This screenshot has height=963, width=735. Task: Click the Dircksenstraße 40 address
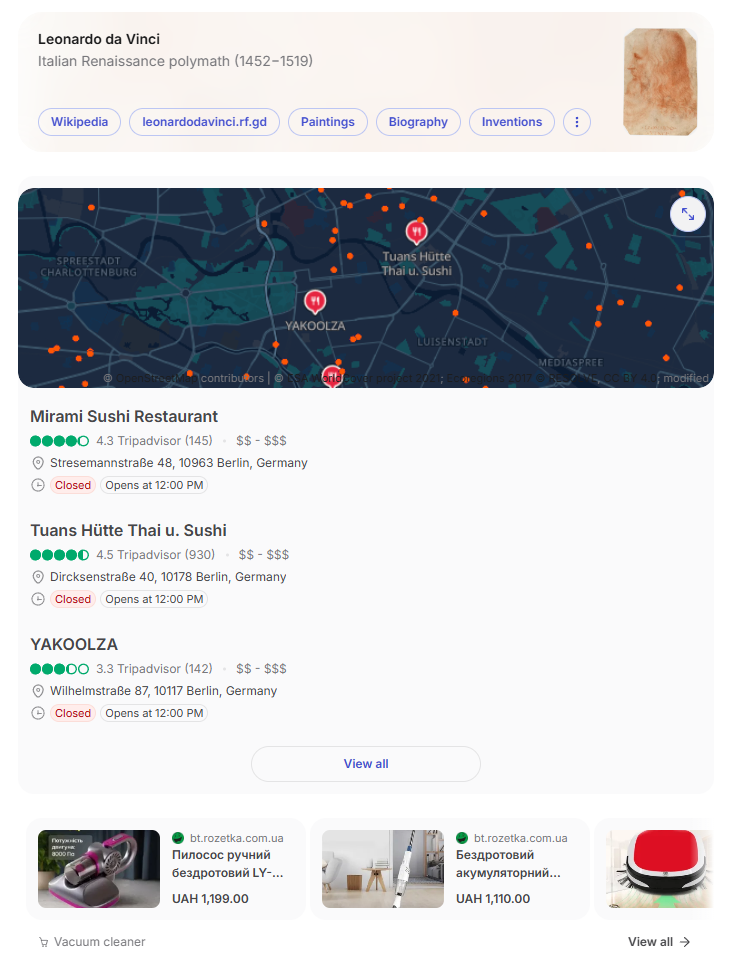pos(168,577)
